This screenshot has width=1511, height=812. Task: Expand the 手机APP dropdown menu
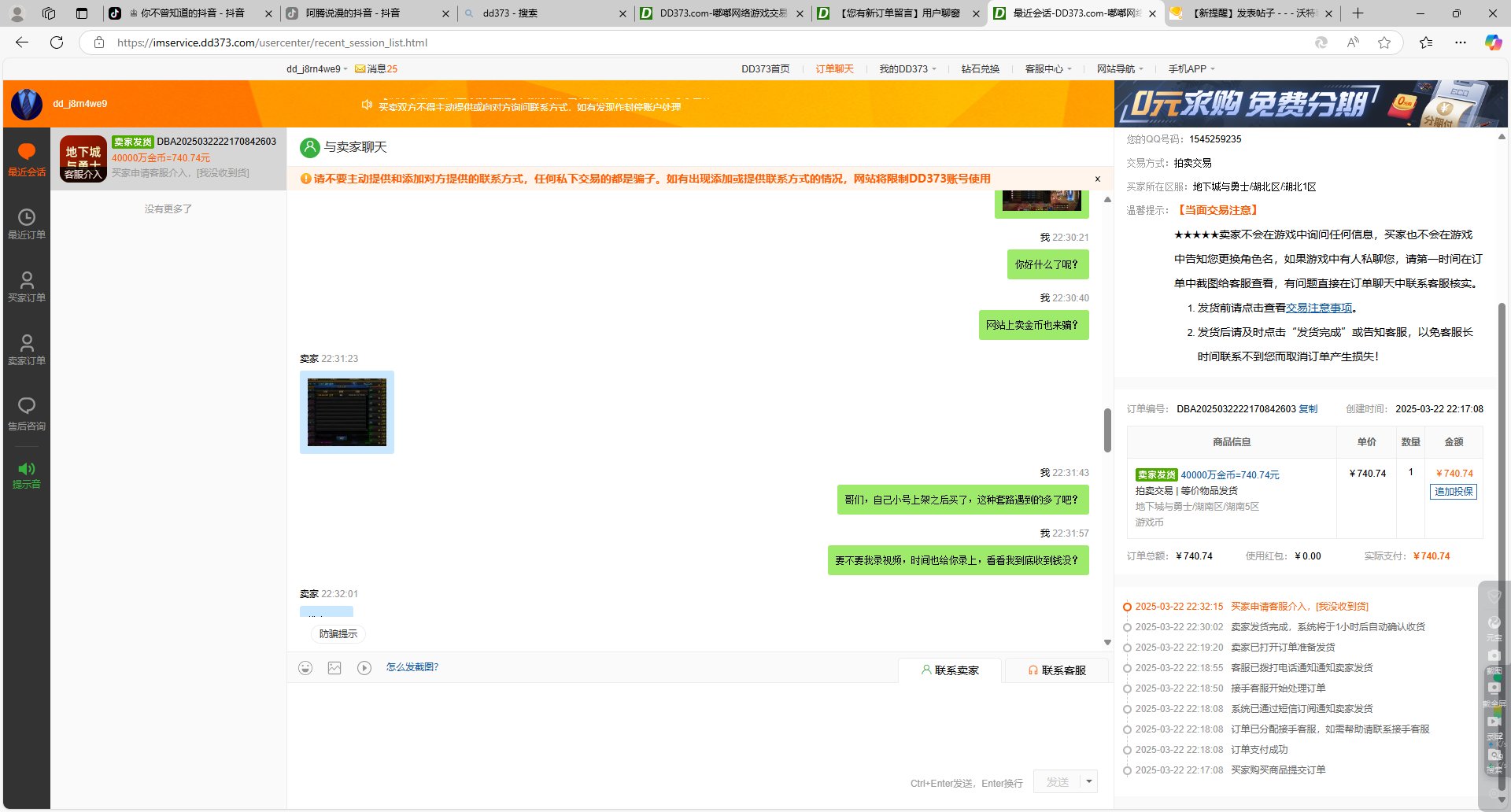pyautogui.click(x=1191, y=69)
